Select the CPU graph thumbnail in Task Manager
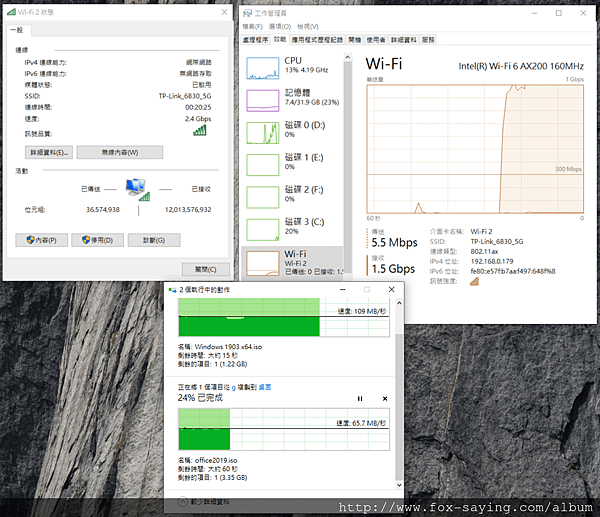 click(262, 68)
